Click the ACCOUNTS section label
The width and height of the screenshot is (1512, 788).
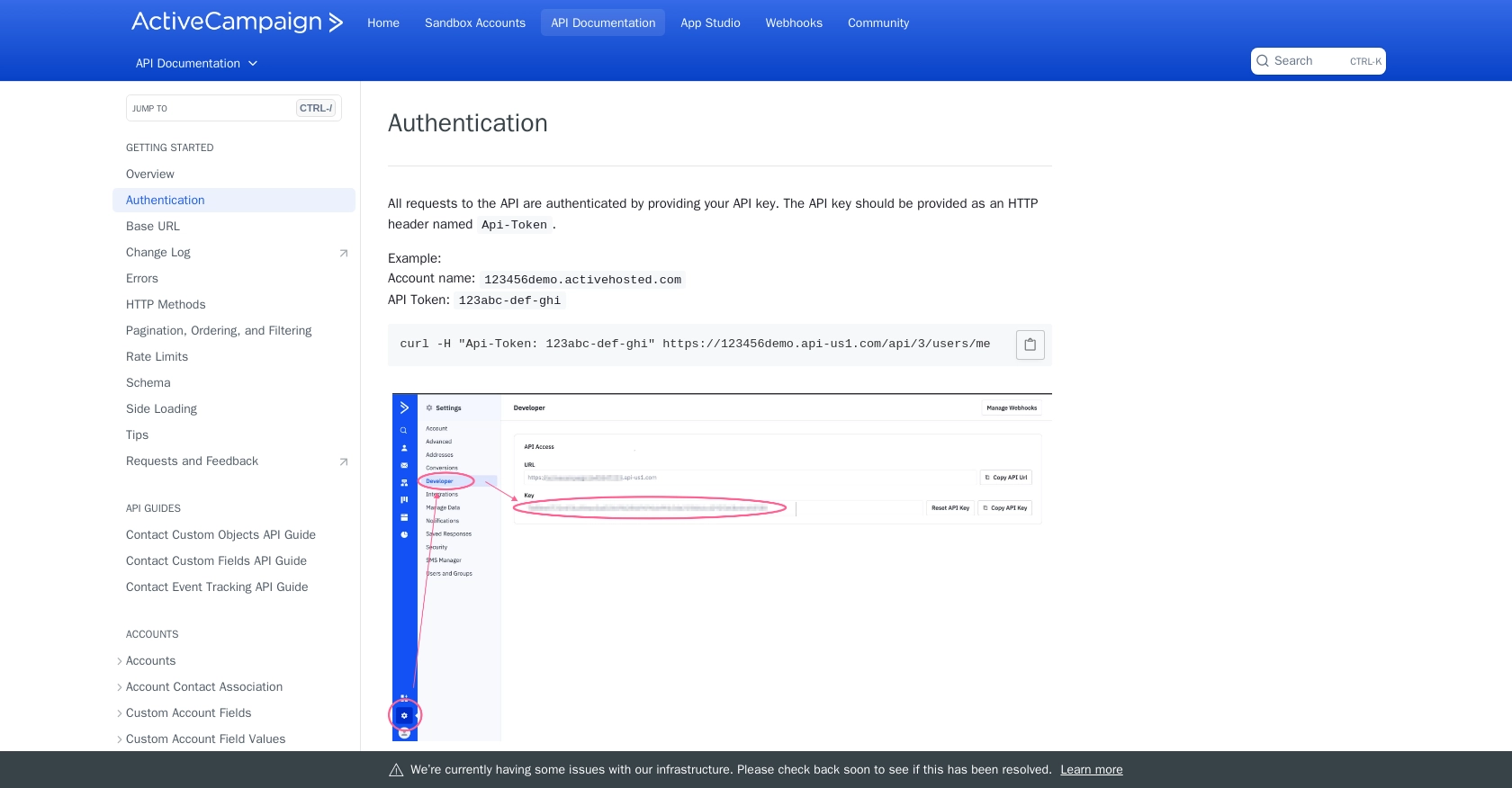[152, 634]
